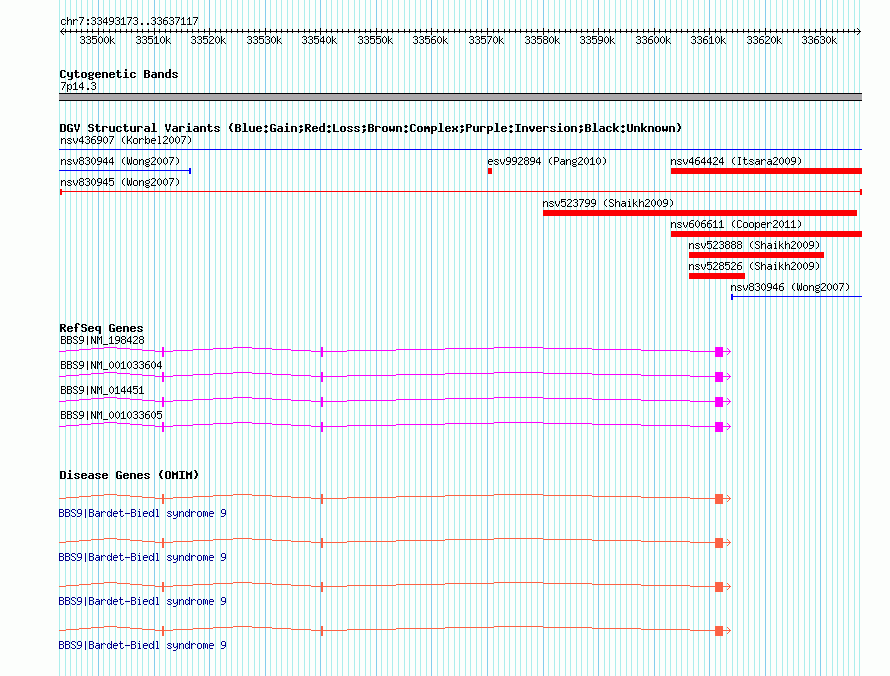Select the red nsv523799 loss bar
890x676 pixels.
(700, 213)
